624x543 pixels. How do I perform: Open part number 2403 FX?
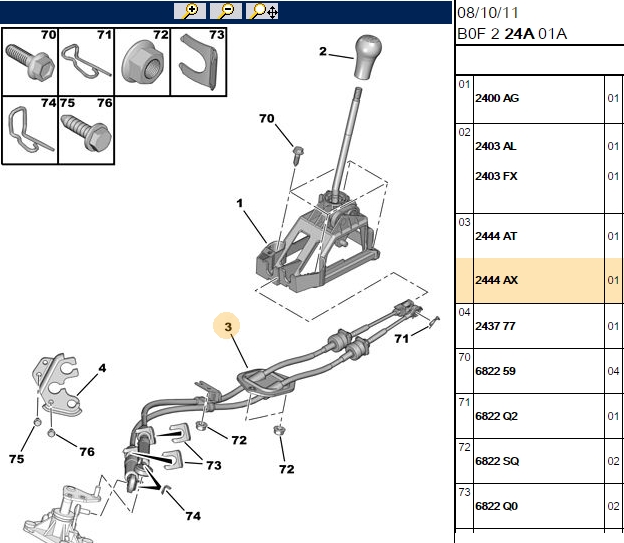click(496, 176)
